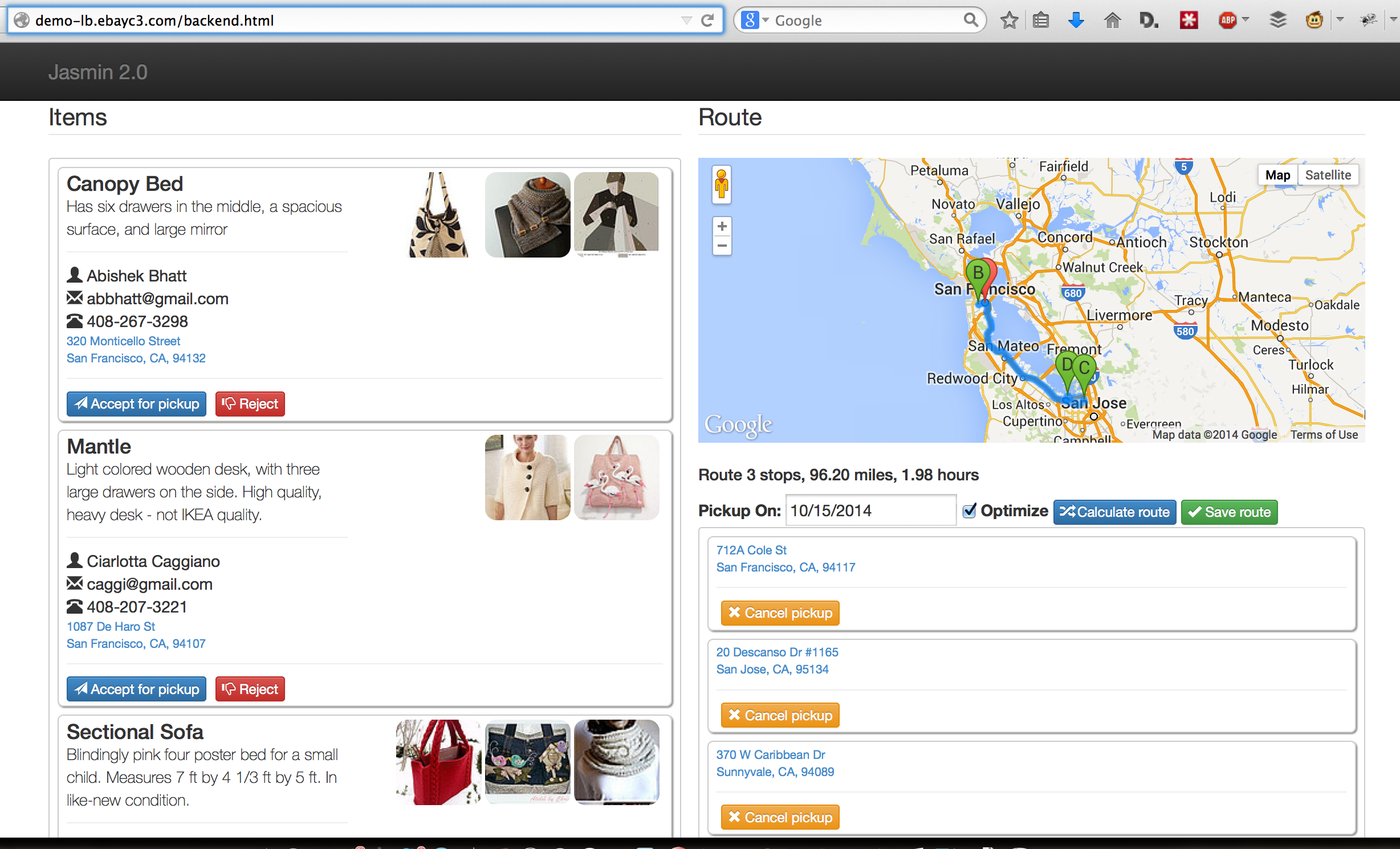Accept Canopy Bed for pickup
This screenshot has width=1400, height=849.
(136, 404)
